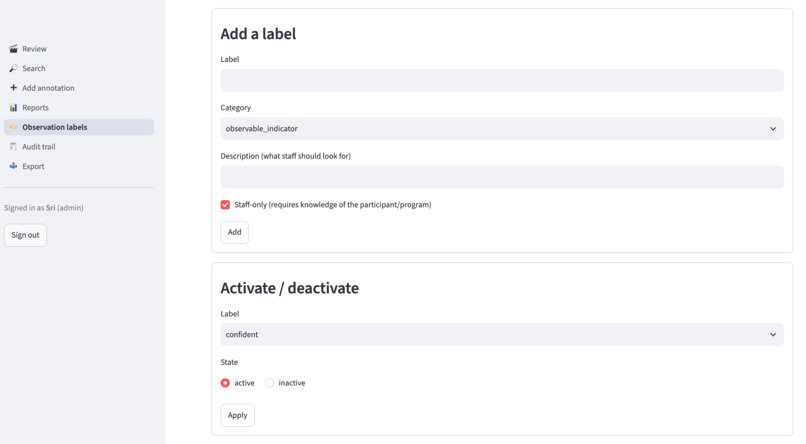806x444 pixels.
Task: Click the 'State' field label
Action: (229, 362)
